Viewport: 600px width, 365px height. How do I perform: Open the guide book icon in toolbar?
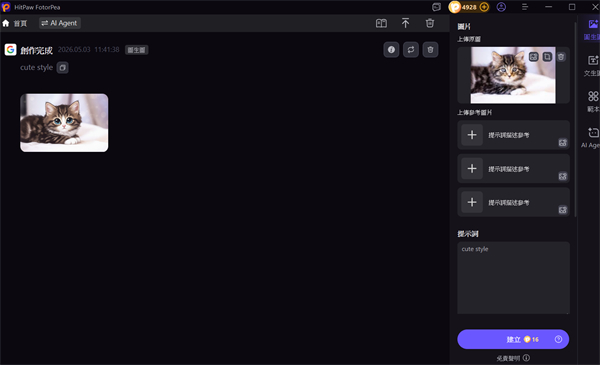381,23
